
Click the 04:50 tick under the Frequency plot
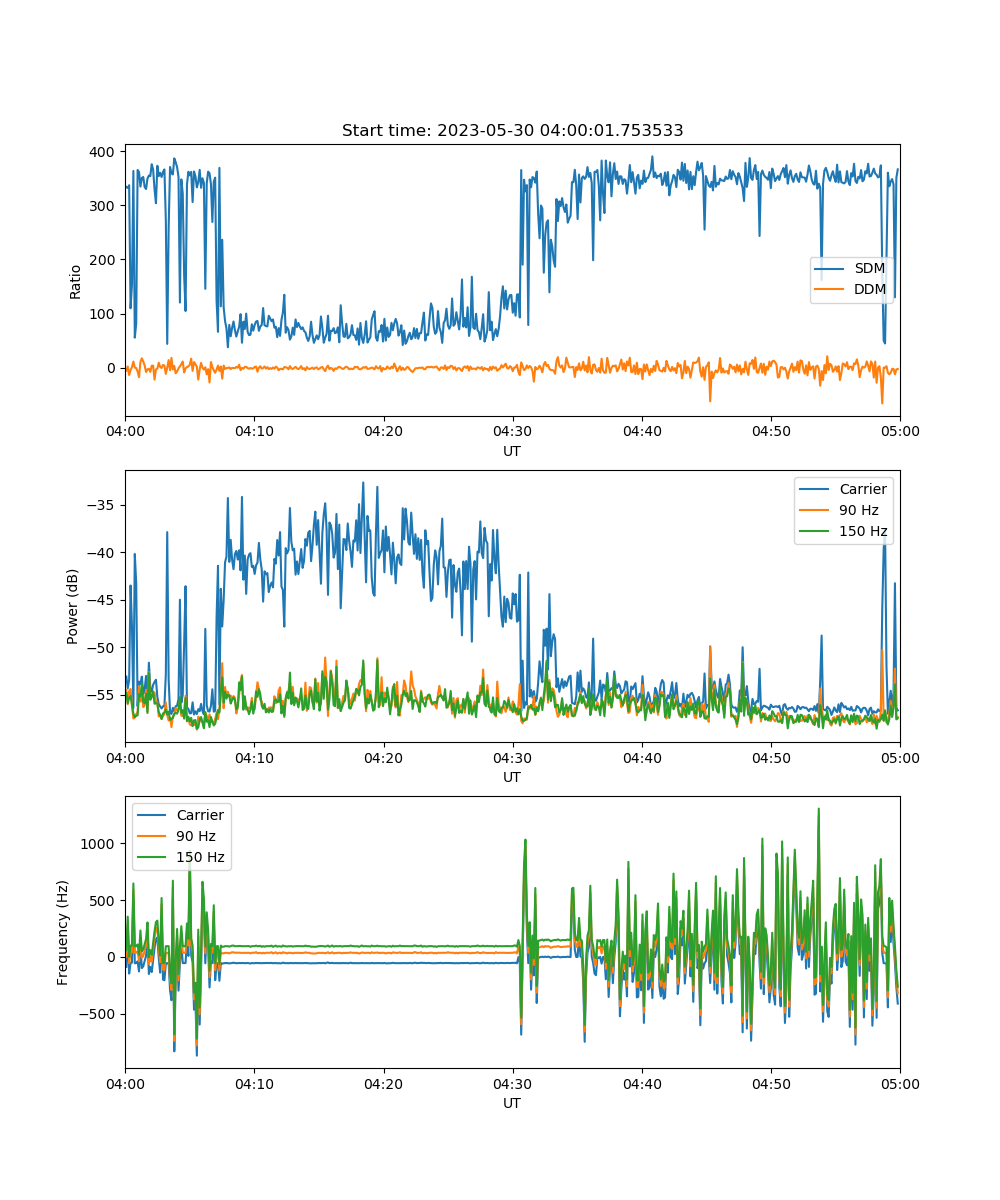[x=771, y=1083]
